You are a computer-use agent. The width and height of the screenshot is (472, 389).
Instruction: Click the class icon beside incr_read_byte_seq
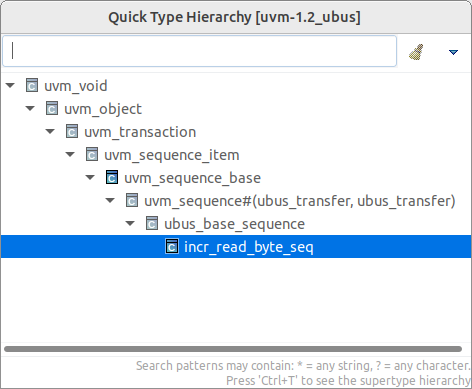[x=172, y=246]
